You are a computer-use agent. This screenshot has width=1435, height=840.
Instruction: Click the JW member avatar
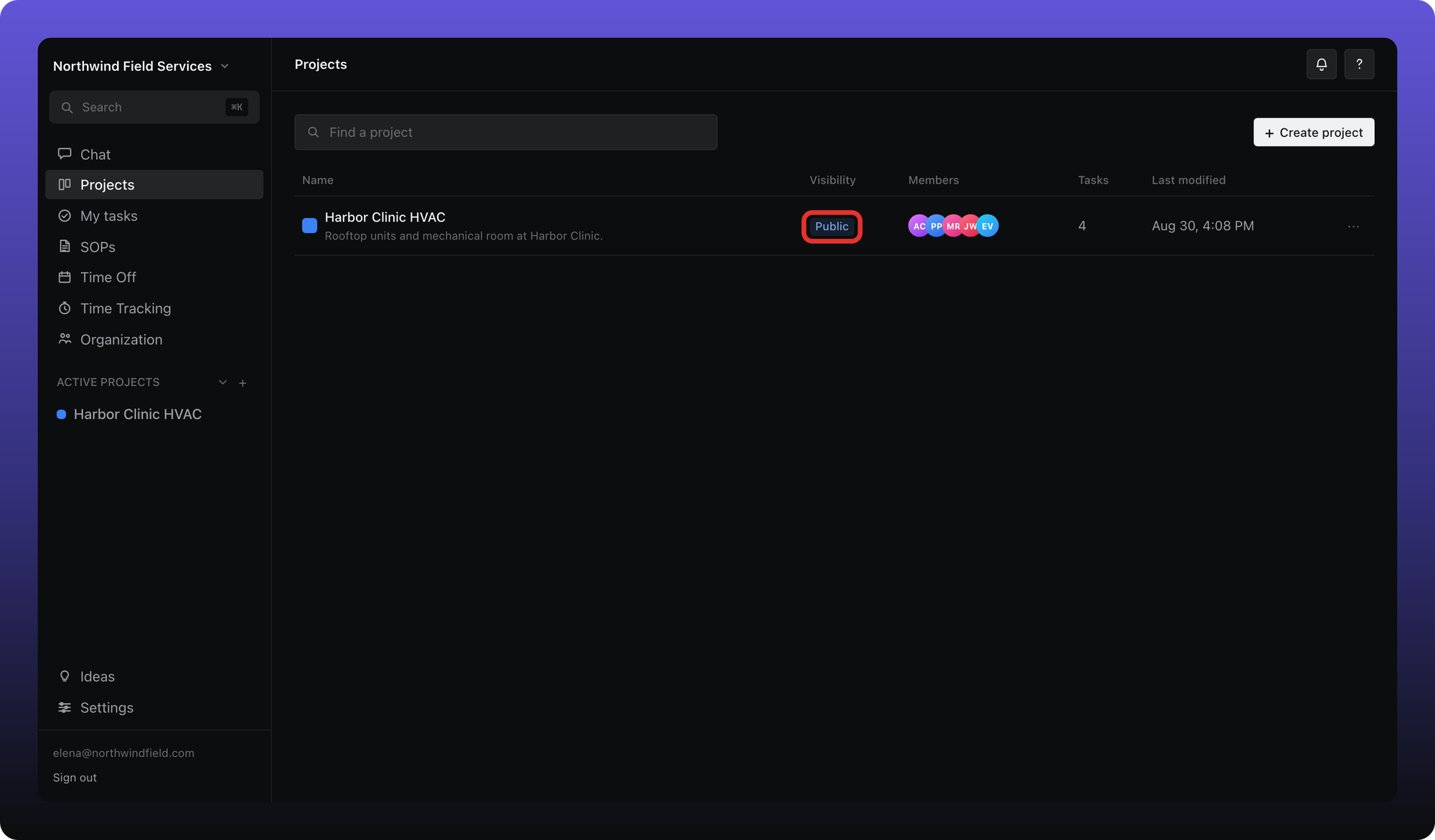tap(970, 226)
